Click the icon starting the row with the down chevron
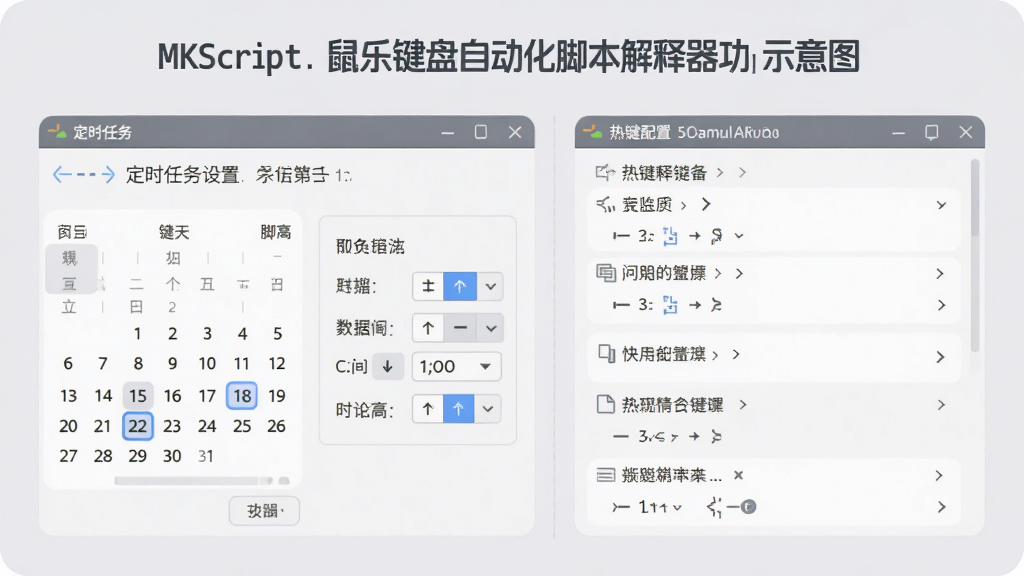The width and height of the screenshot is (1024, 576). coord(605,205)
